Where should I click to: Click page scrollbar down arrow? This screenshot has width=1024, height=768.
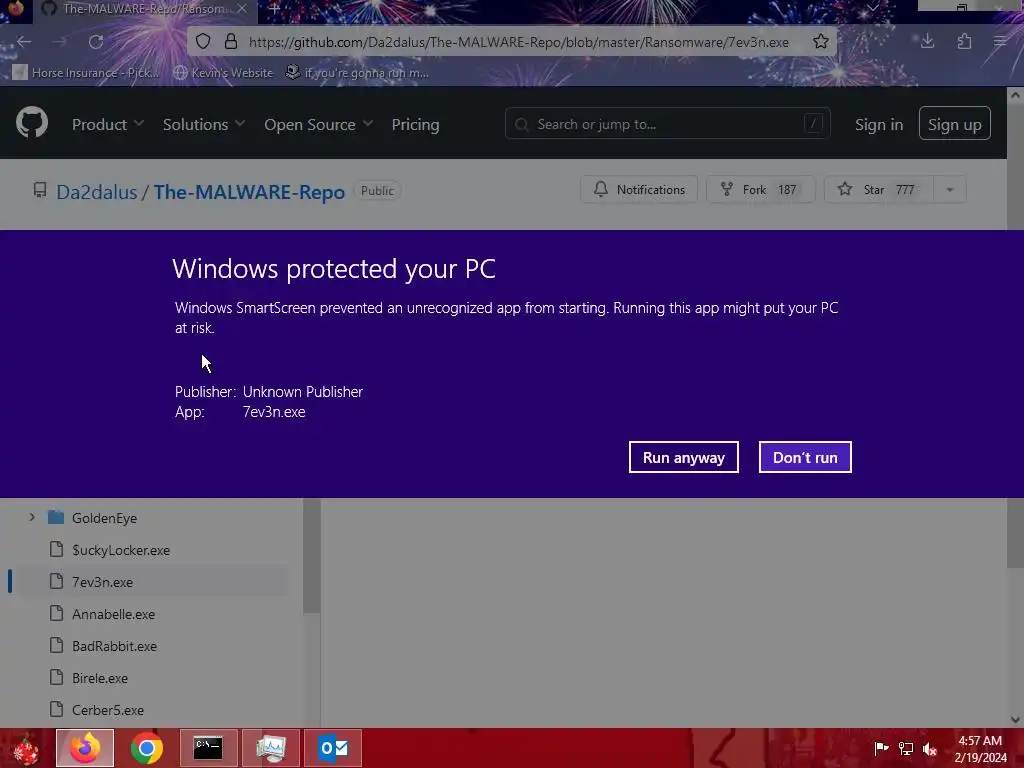tap(1015, 720)
